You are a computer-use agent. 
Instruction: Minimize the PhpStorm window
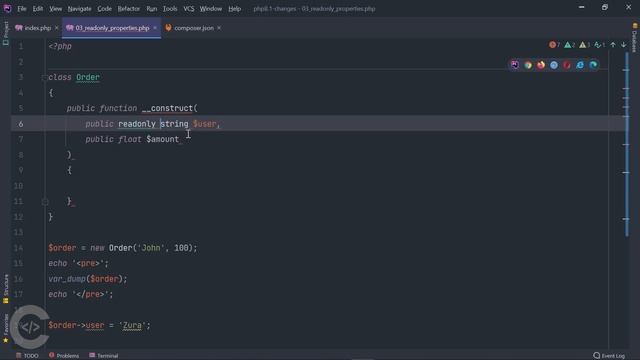[581, 8]
